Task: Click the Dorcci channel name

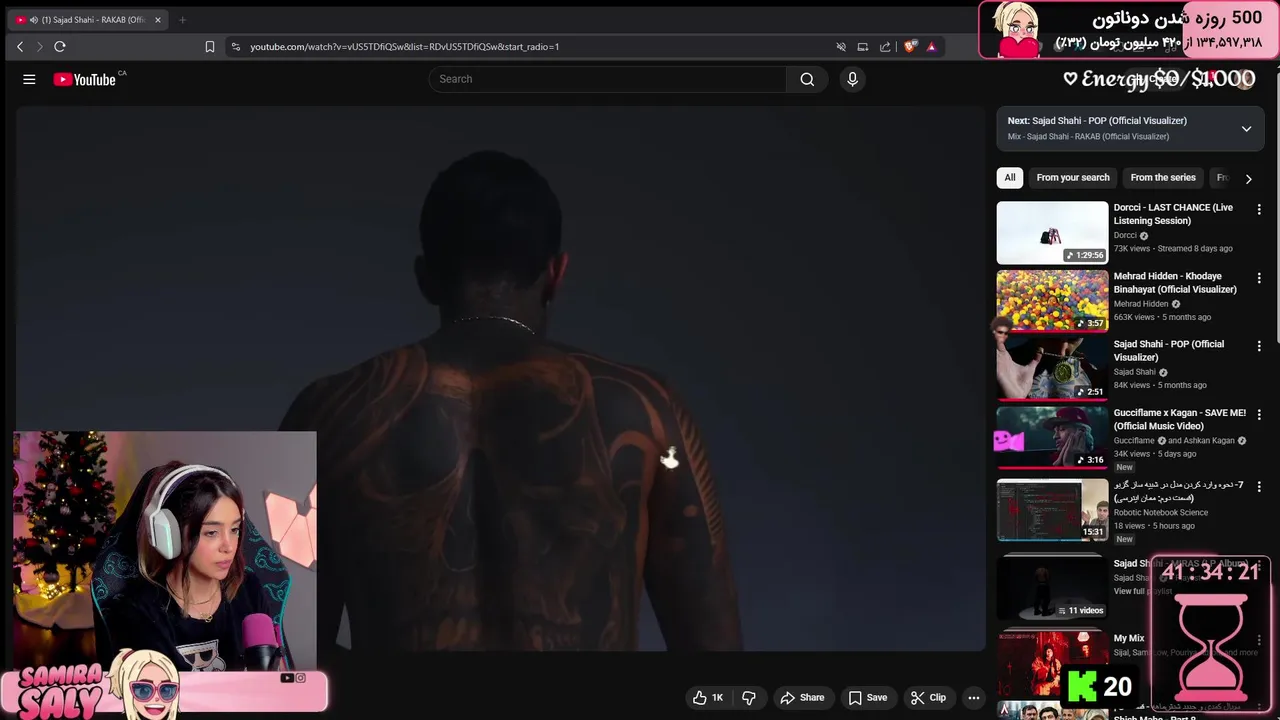Action: click(x=1126, y=236)
